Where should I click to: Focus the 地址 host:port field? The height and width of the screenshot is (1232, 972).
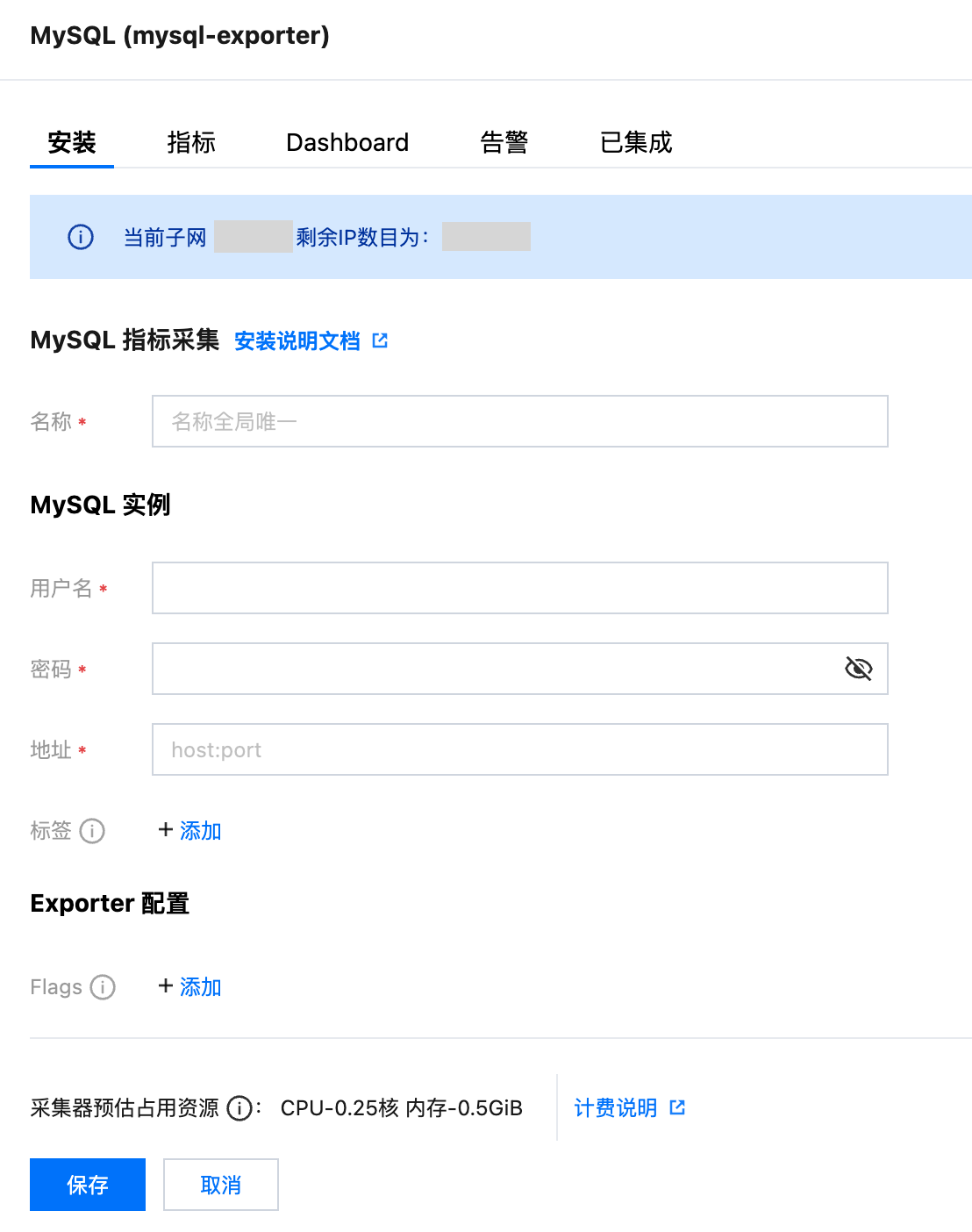pyautogui.click(x=520, y=749)
